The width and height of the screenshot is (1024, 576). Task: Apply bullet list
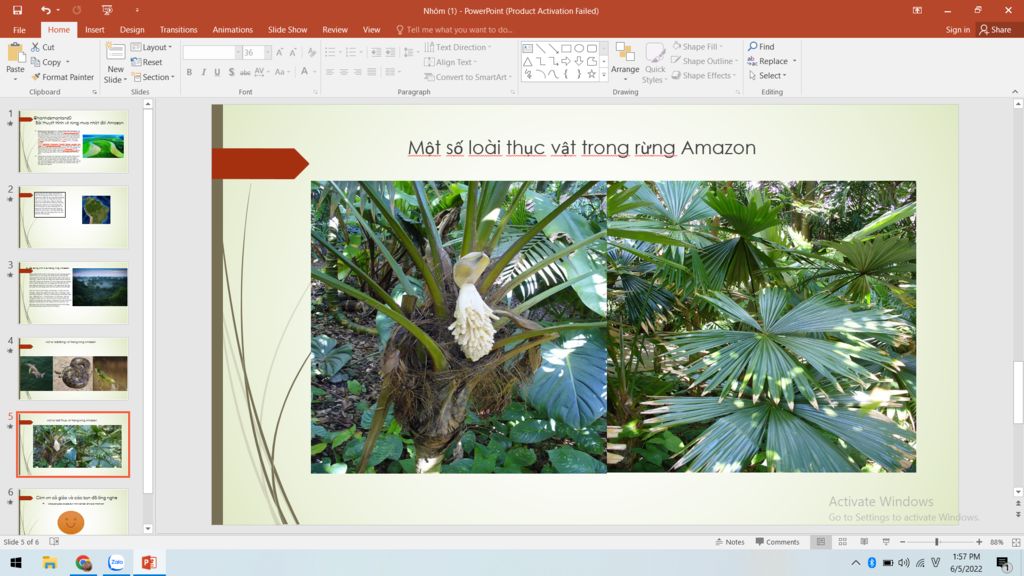pyautogui.click(x=332, y=52)
